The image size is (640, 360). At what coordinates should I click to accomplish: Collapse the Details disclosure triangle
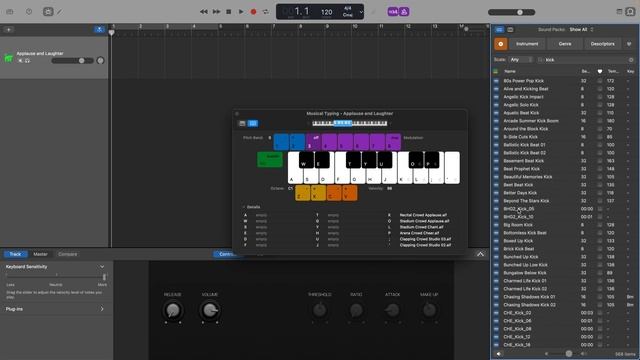pos(243,207)
